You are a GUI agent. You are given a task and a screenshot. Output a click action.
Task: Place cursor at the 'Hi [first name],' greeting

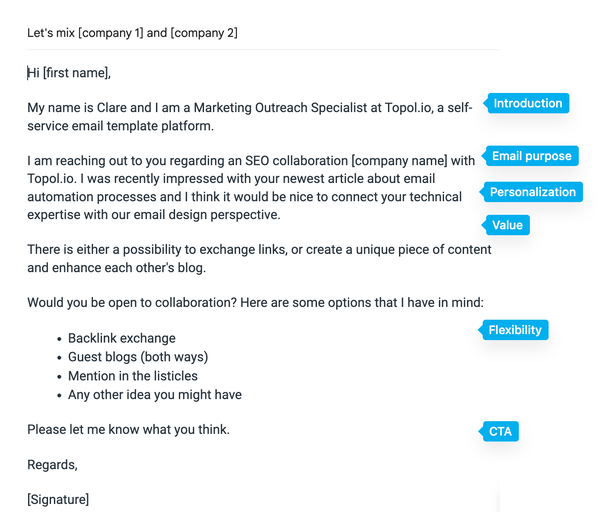coord(69,73)
